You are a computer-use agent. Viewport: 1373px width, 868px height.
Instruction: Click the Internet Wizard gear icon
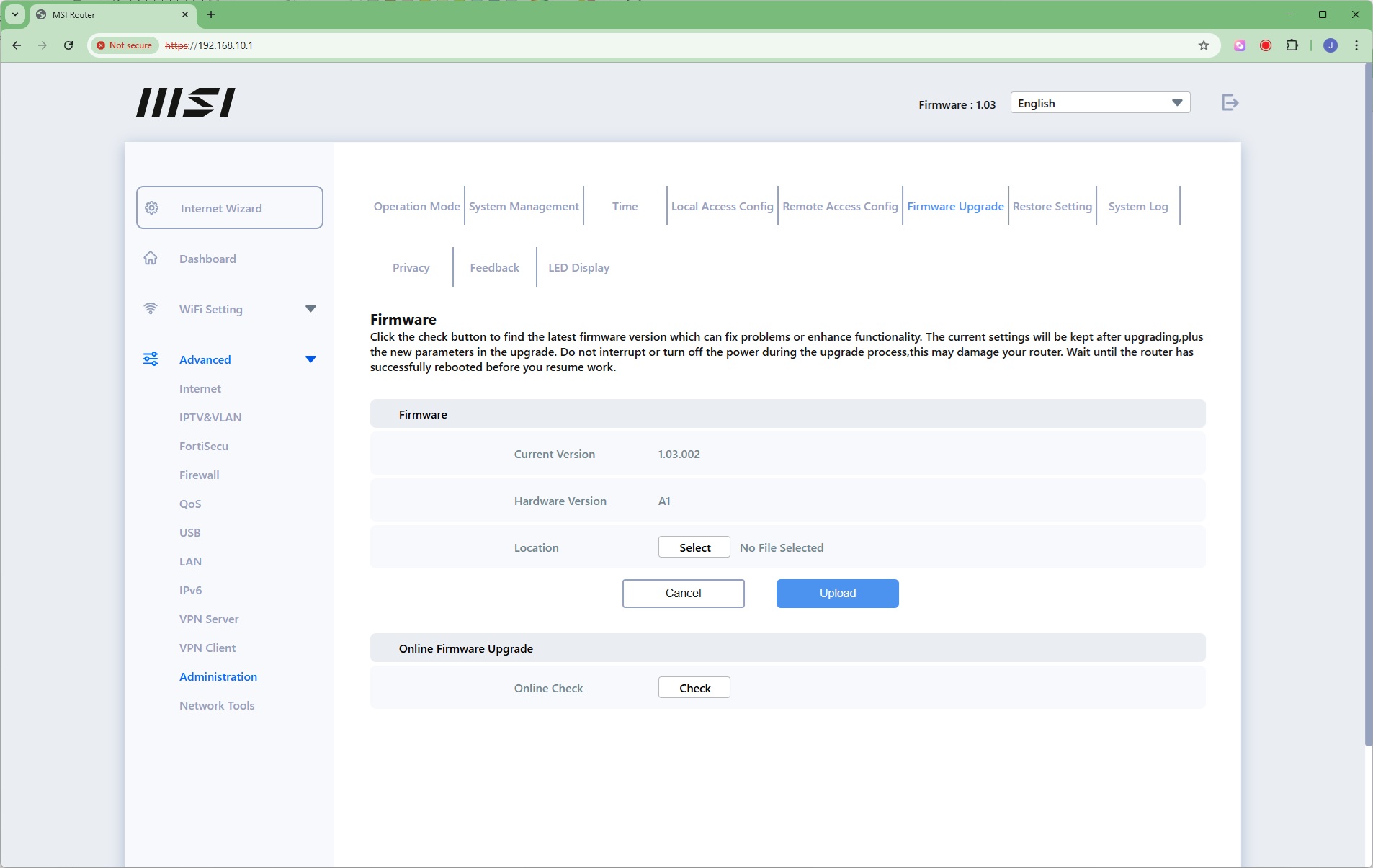click(152, 208)
